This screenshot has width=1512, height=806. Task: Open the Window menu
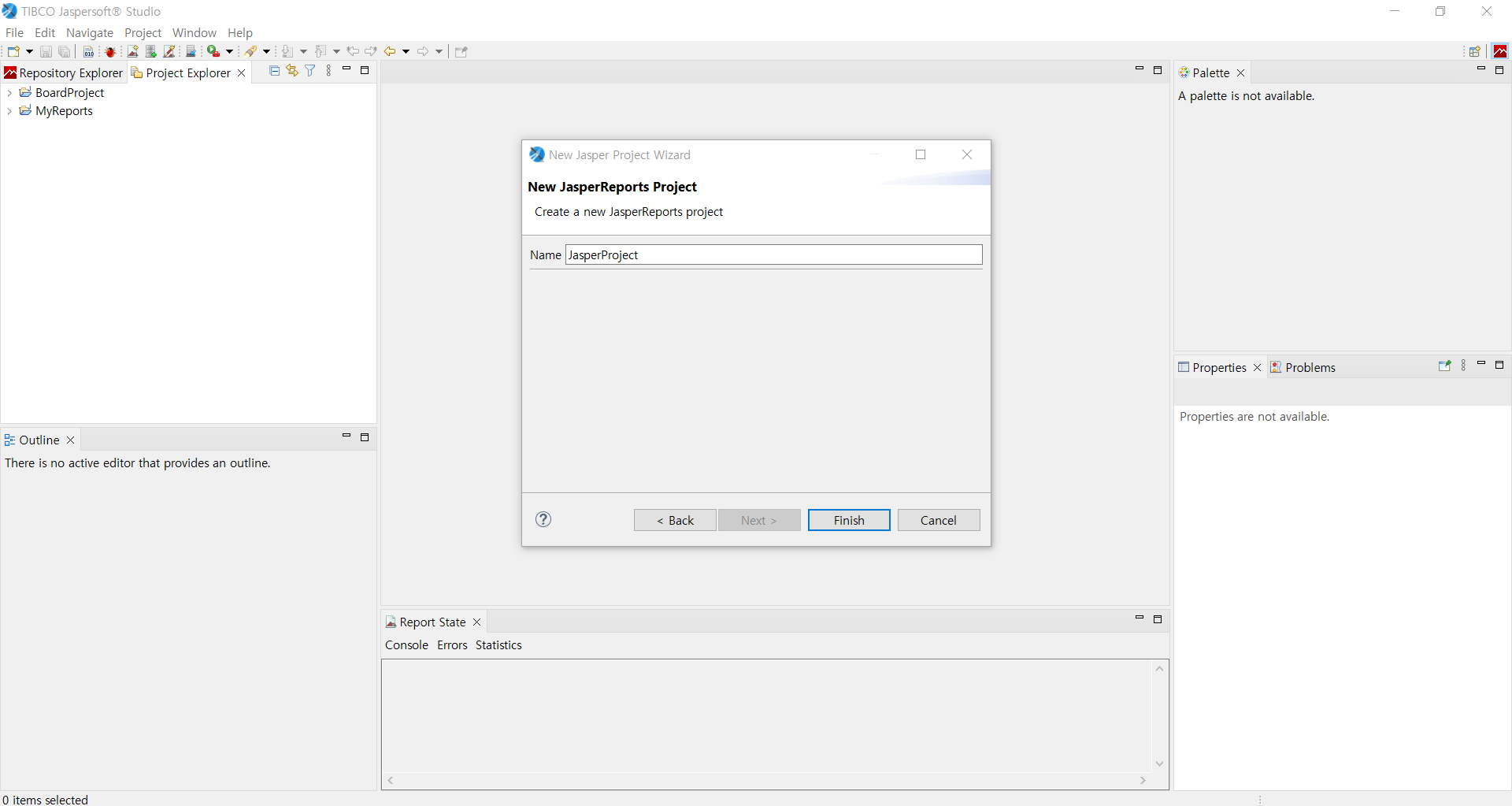(x=195, y=33)
